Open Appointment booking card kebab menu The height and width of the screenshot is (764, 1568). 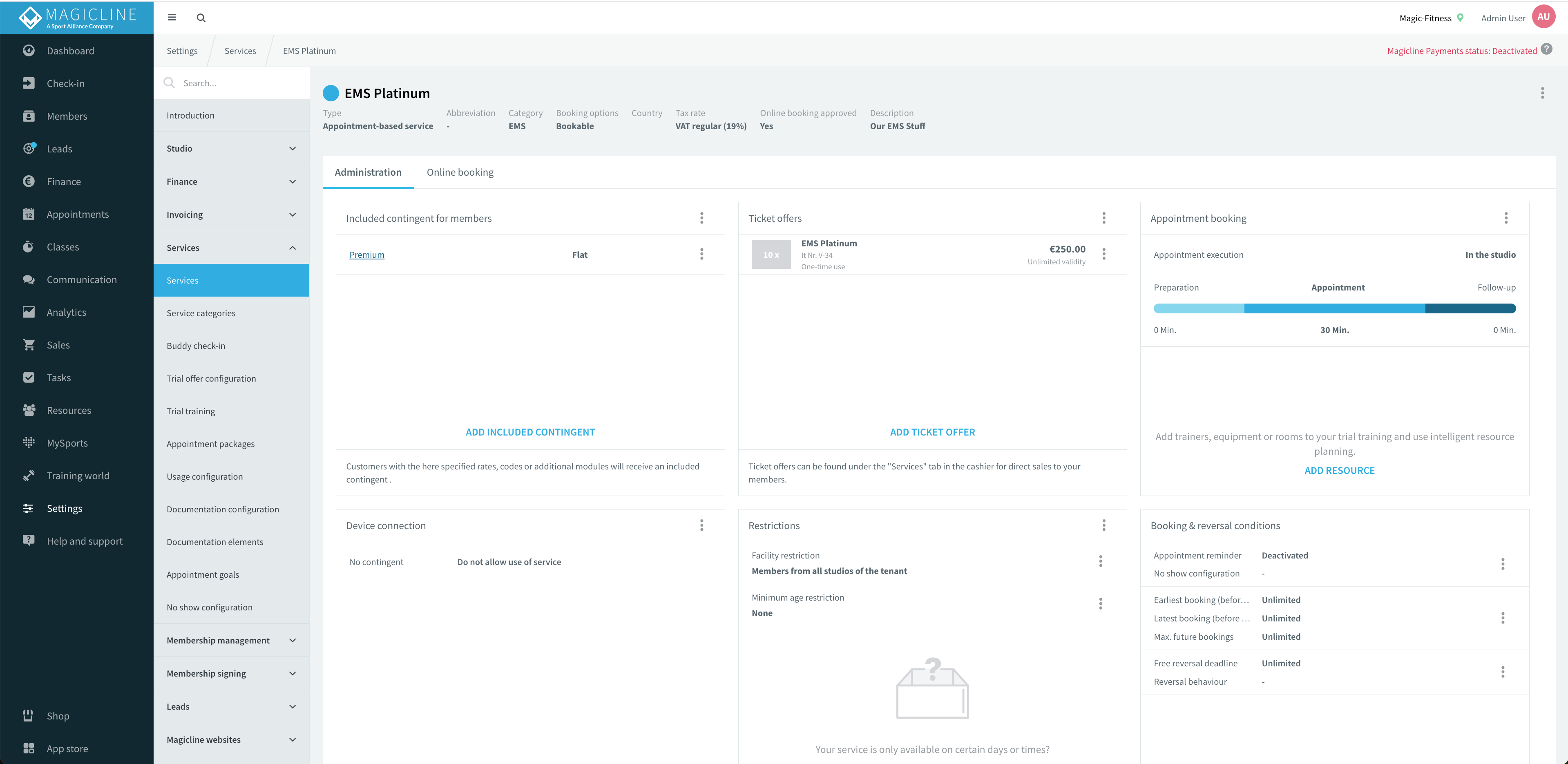click(1506, 218)
